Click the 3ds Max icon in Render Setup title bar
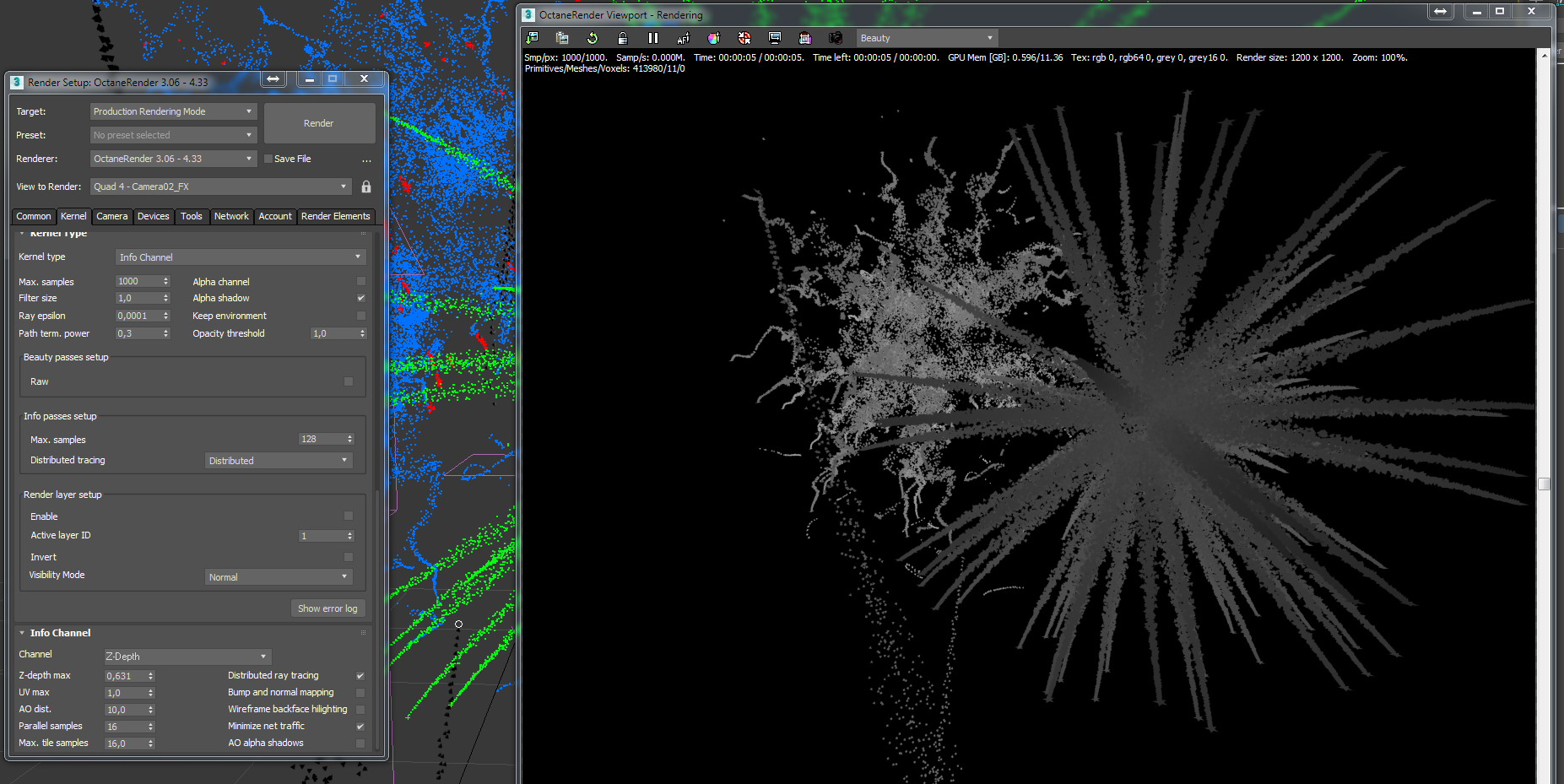1564x784 pixels. 16,82
